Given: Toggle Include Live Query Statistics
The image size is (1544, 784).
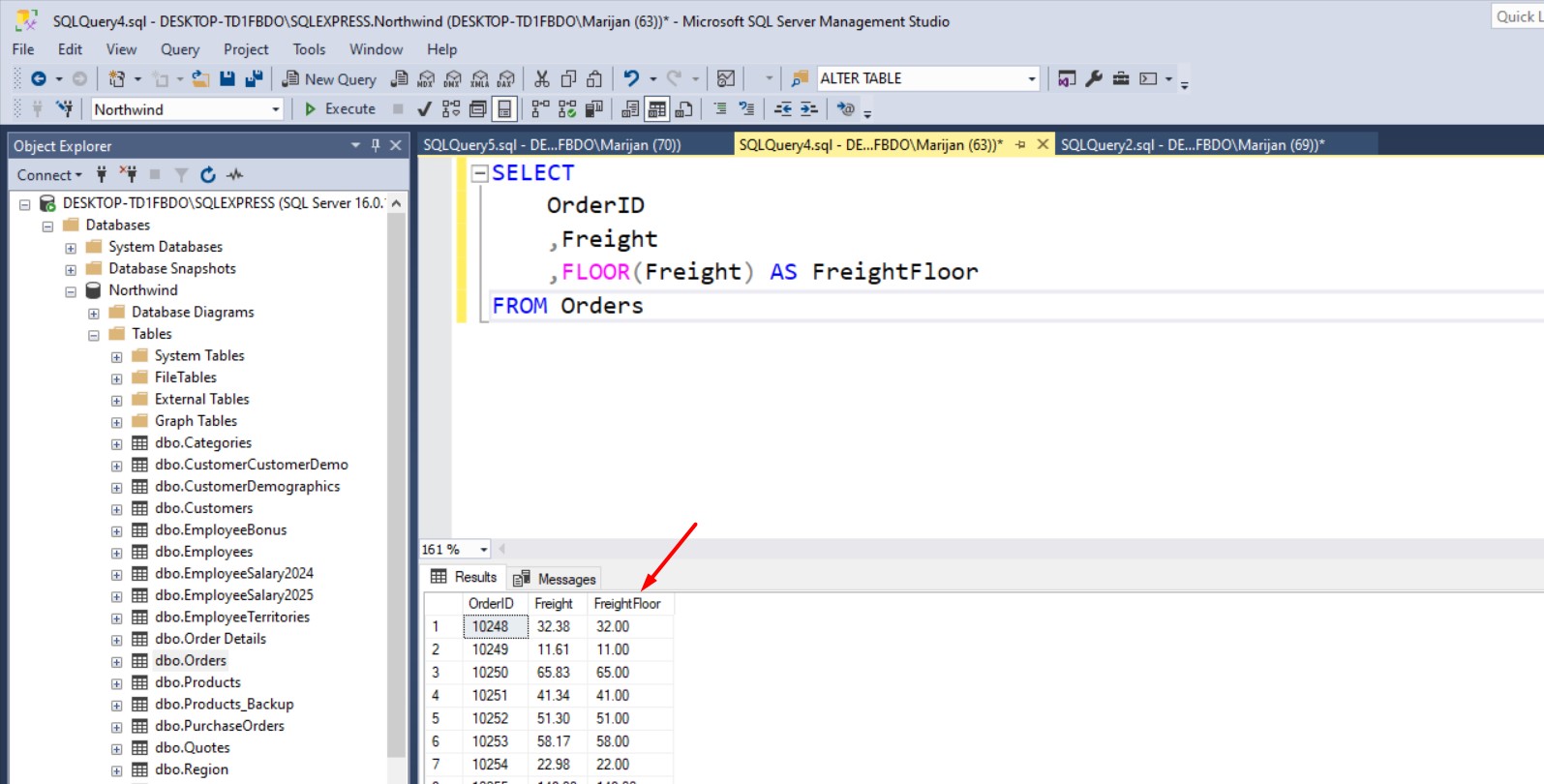Looking at the screenshot, I should [567, 109].
